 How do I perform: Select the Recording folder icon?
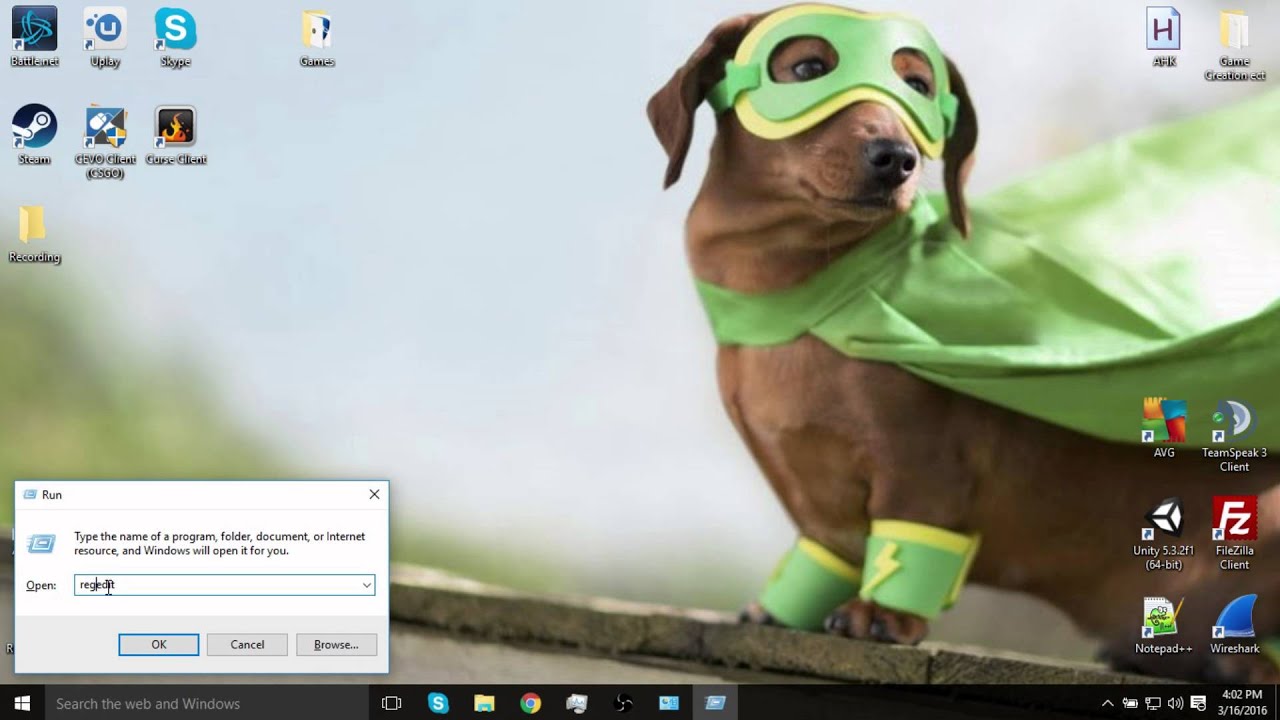[34, 233]
